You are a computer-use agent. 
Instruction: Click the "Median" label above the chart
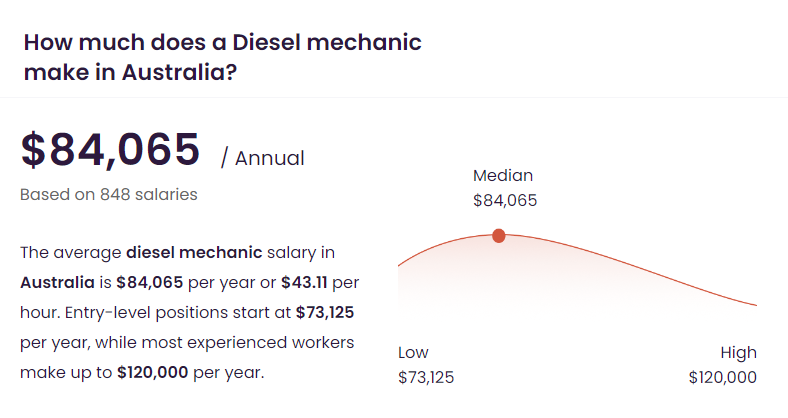click(503, 175)
